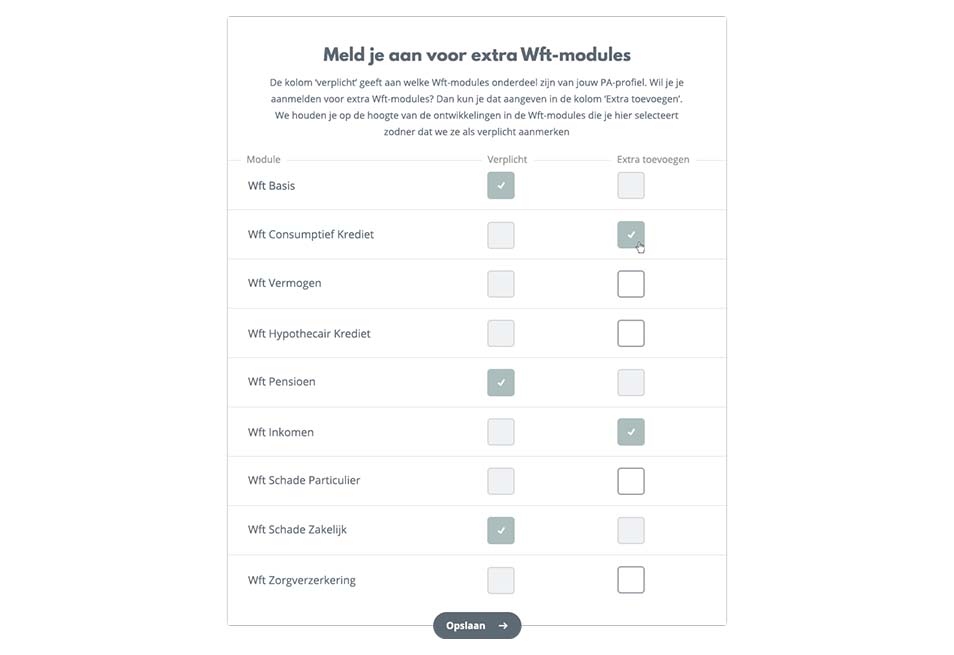
Task: Click Verplicht checkbox for Wft Consumptief Krediet
Action: pos(501,235)
